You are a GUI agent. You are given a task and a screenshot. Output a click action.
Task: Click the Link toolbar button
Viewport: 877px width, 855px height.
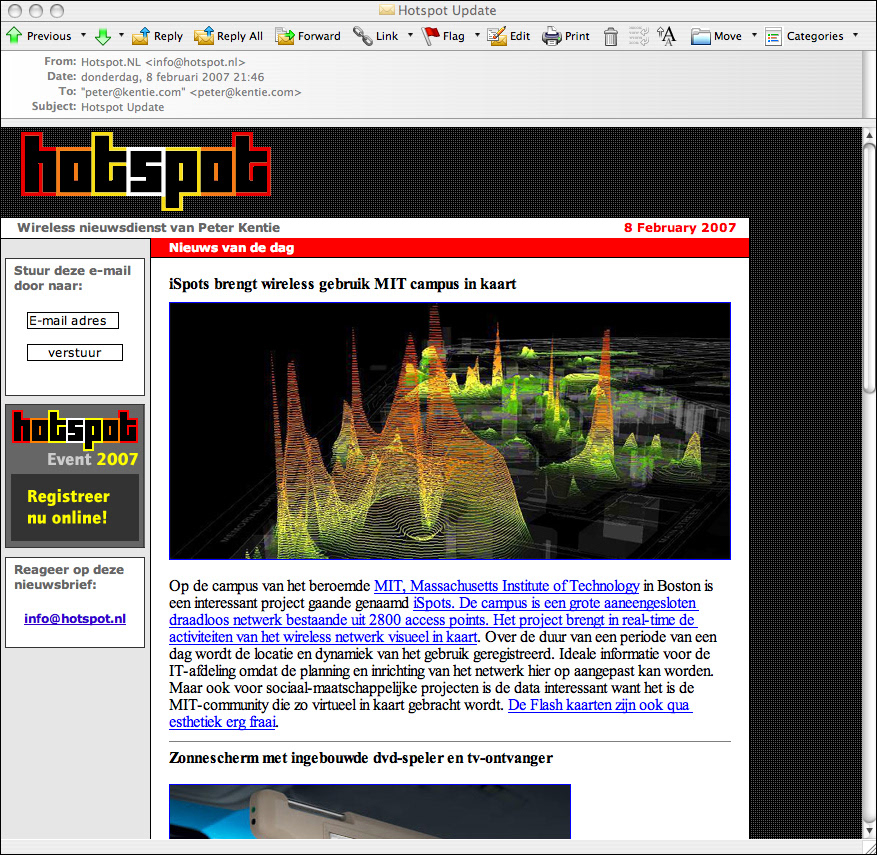375,36
